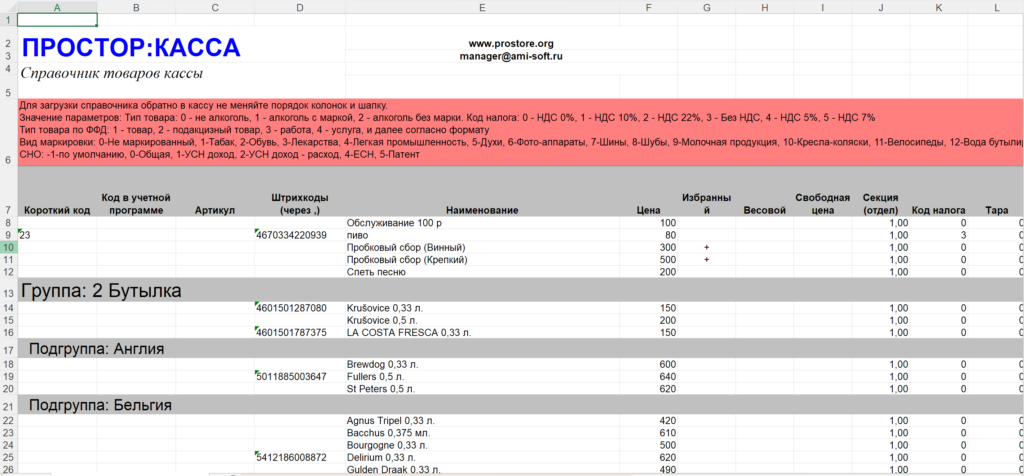The height and width of the screenshot is (476, 1024).
Task: Select the ПРОСТОР:КАССА title cell
Action: [131, 48]
